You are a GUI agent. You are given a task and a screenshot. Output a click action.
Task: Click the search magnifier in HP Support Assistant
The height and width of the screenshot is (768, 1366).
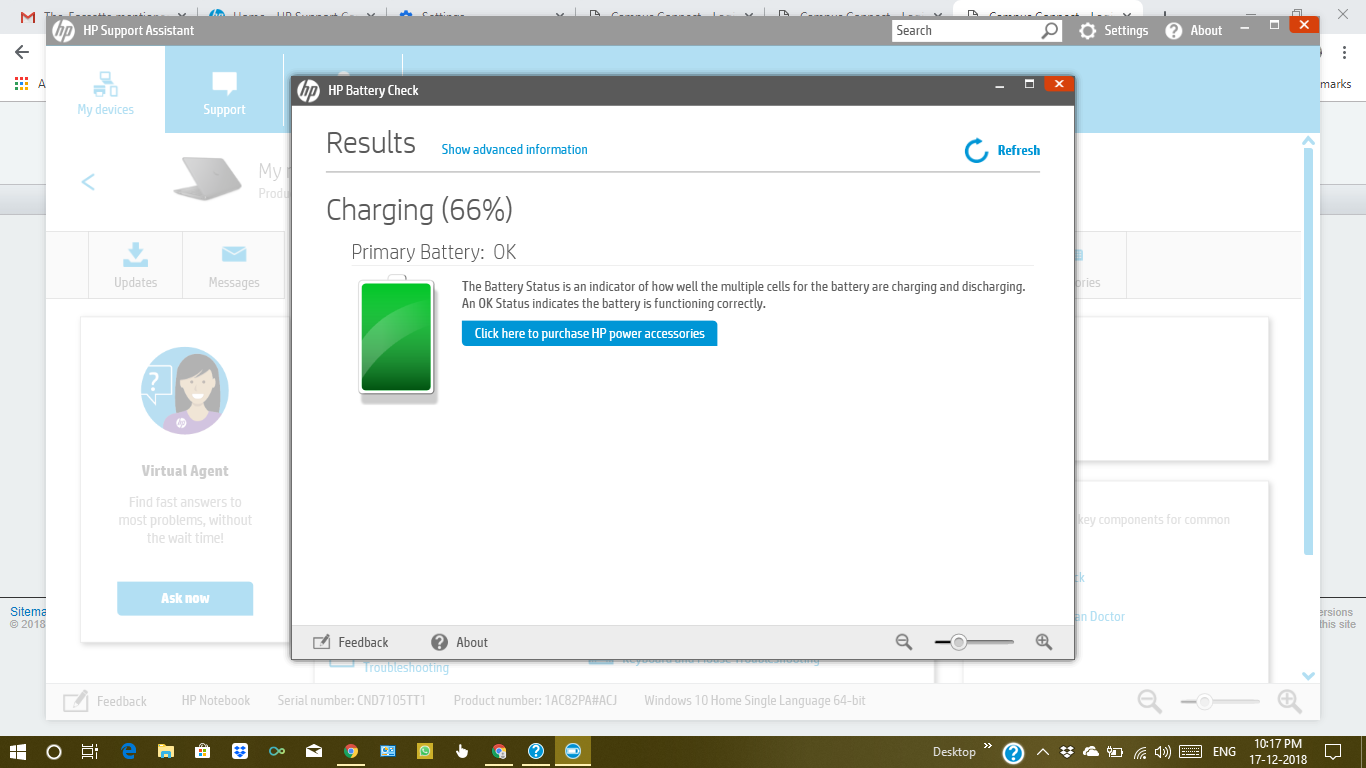click(1049, 31)
